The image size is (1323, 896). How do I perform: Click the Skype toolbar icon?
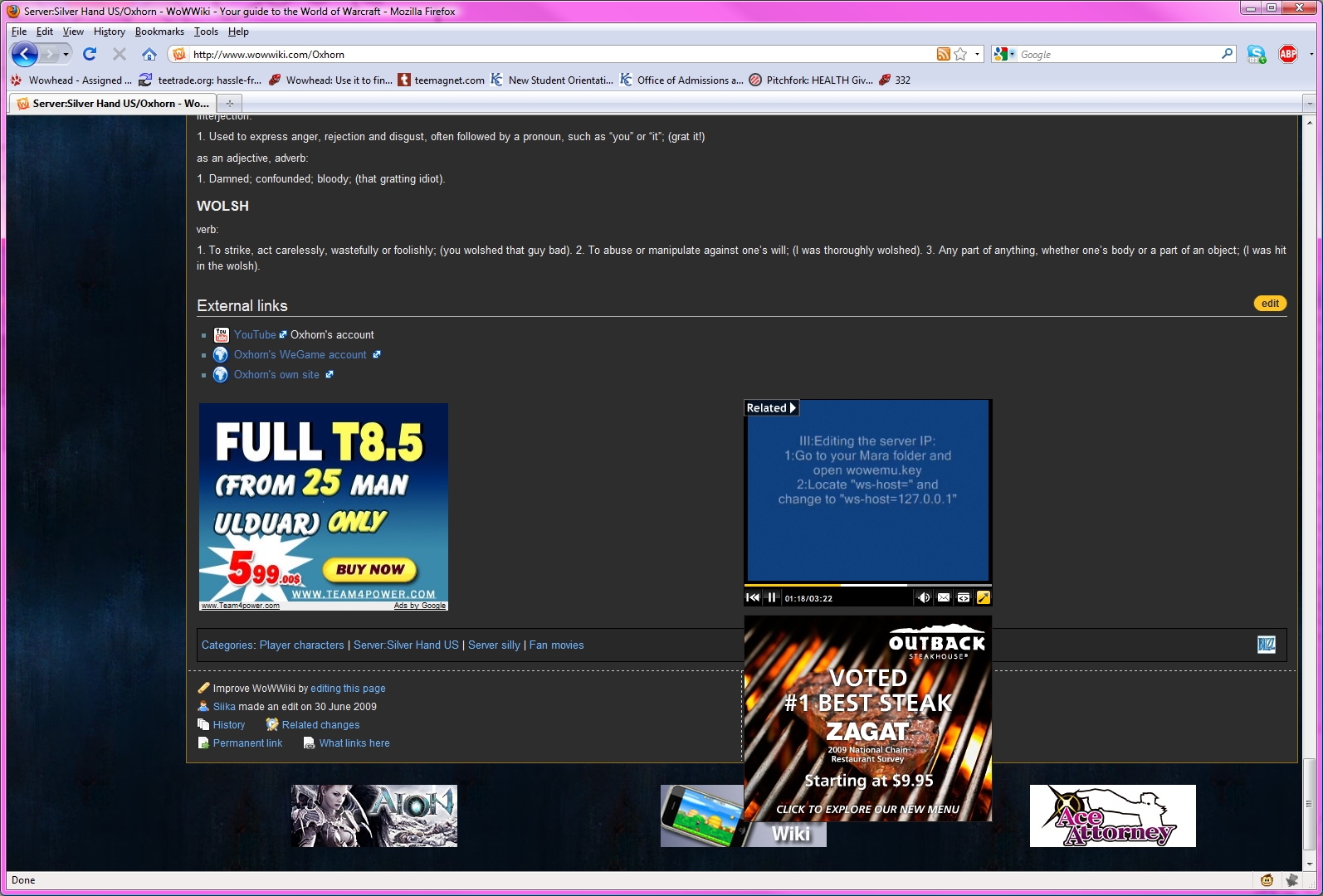pyautogui.click(x=1257, y=55)
